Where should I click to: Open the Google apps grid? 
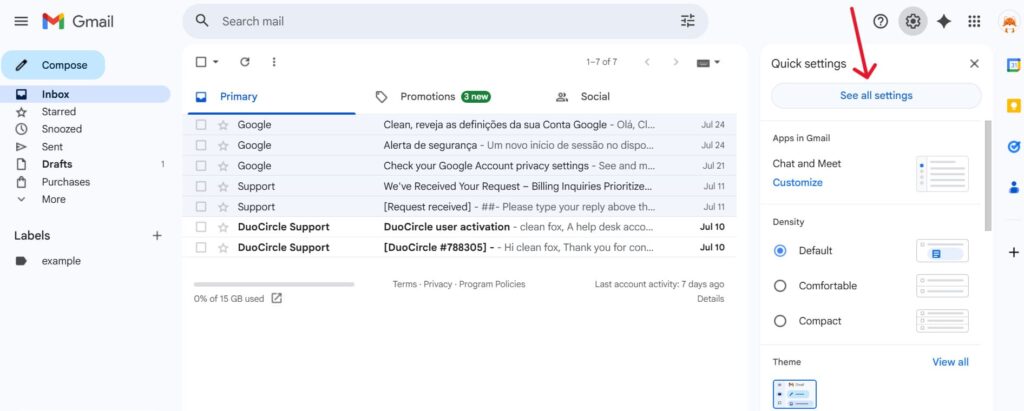(974, 22)
